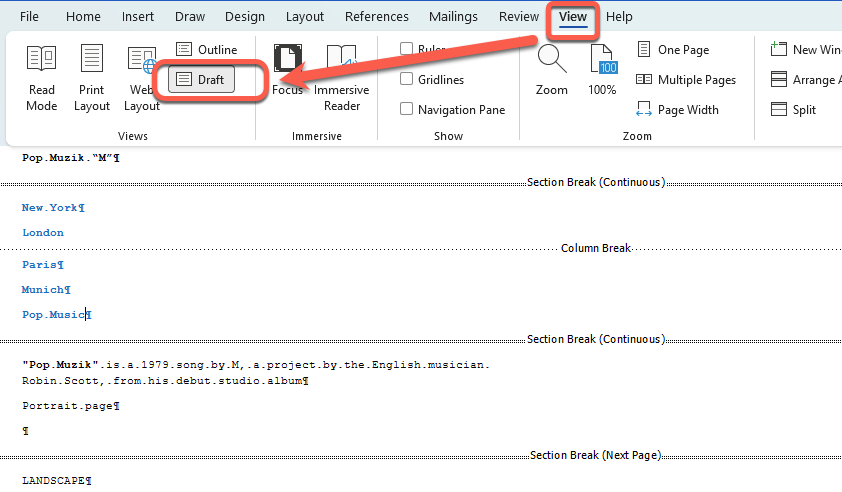Viewport: 842px width, 492px height.
Task: Click Section Break (Continuous) below Pop Music
Action: pyautogui.click(x=596, y=339)
